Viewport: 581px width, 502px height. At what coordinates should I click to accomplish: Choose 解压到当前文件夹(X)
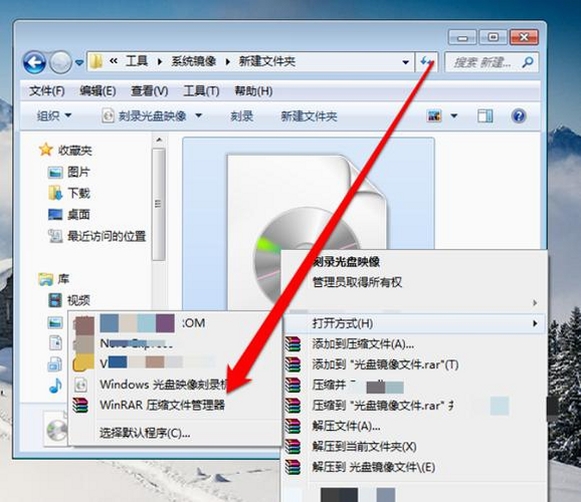point(364,446)
